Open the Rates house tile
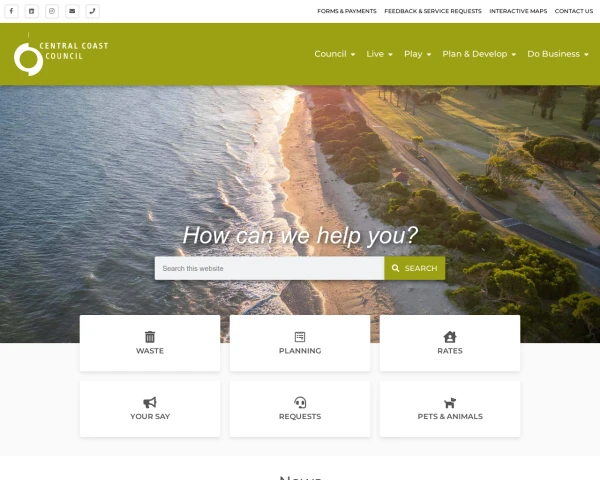This screenshot has height=480, width=600. [450, 343]
